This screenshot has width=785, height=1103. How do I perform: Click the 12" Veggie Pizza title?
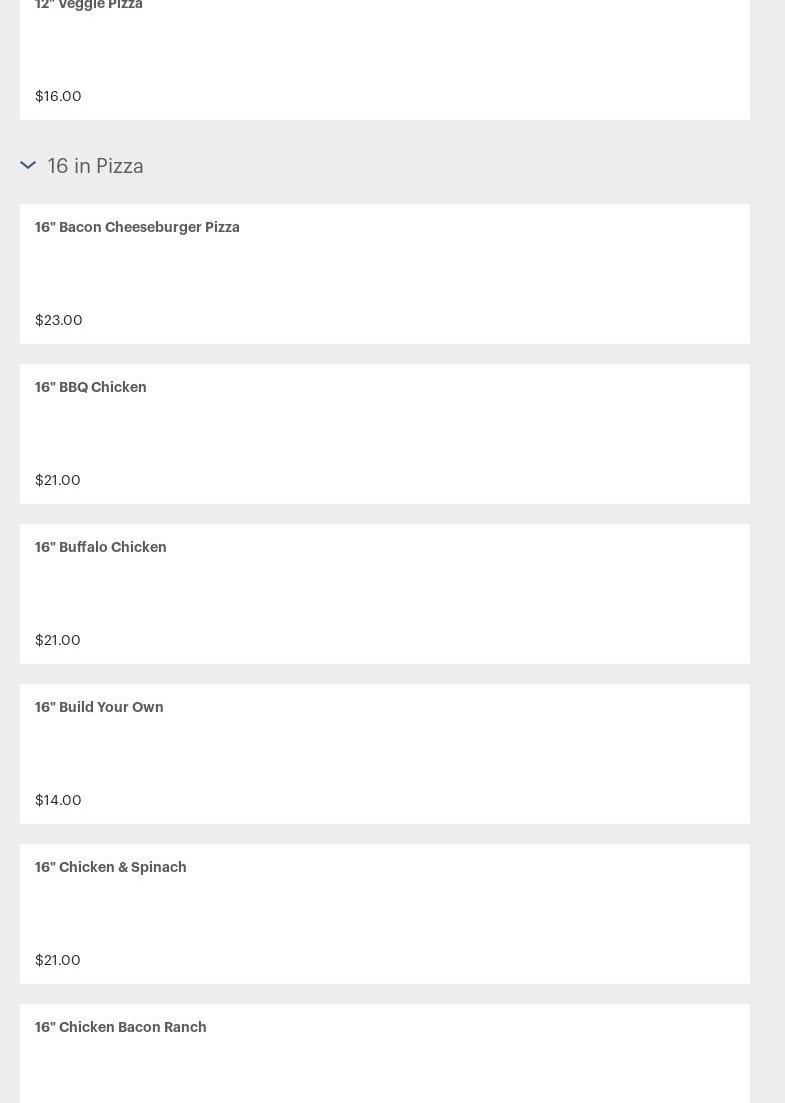tap(89, 5)
